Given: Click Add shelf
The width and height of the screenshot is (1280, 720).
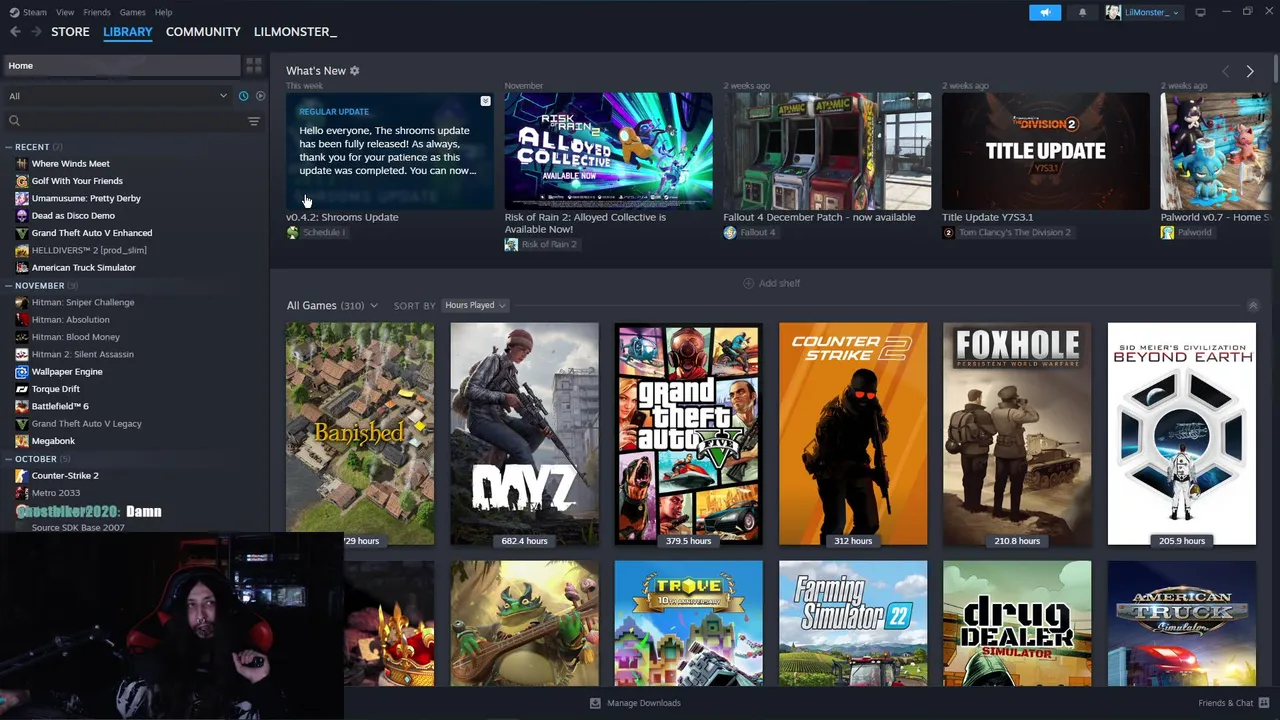Looking at the screenshot, I should 771,283.
